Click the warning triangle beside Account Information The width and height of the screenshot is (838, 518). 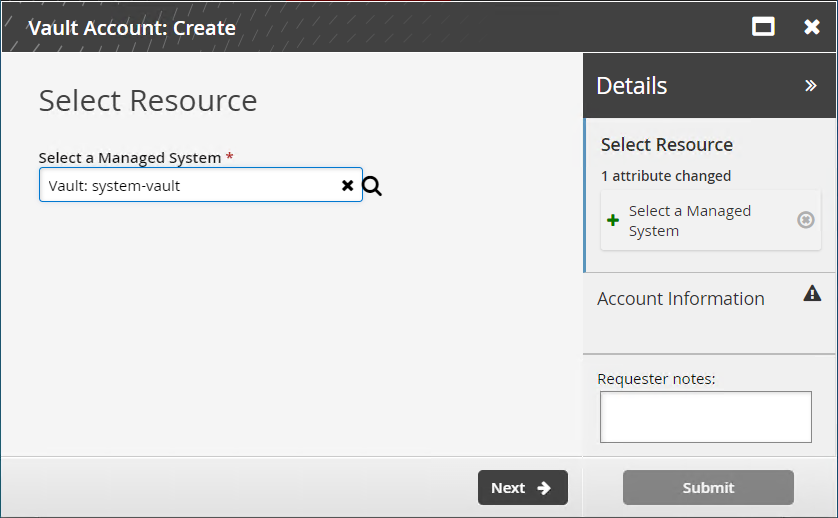coord(812,294)
